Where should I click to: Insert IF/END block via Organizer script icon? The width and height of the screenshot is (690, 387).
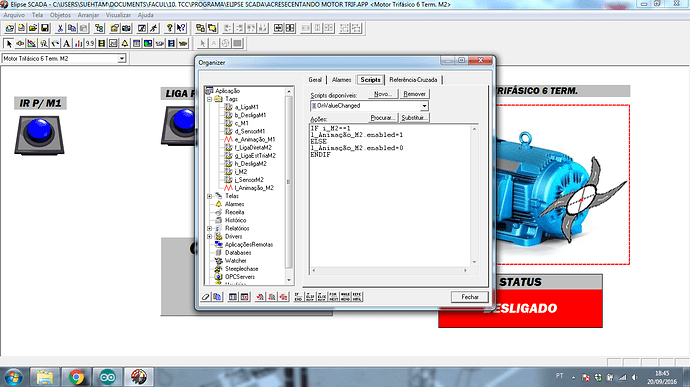click(x=298, y=297)
